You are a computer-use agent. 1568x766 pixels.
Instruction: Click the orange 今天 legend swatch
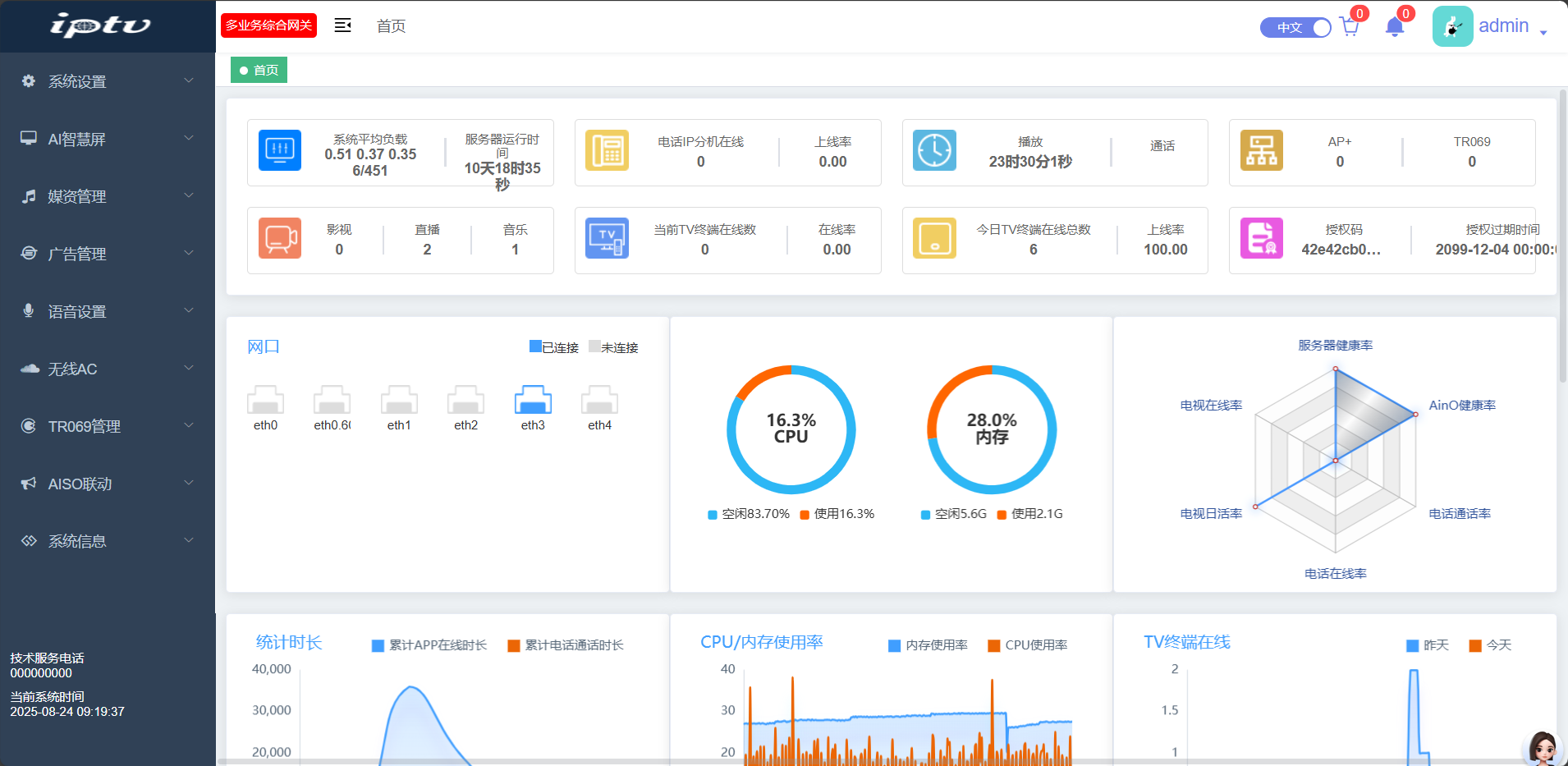[x=1475, y=645]
